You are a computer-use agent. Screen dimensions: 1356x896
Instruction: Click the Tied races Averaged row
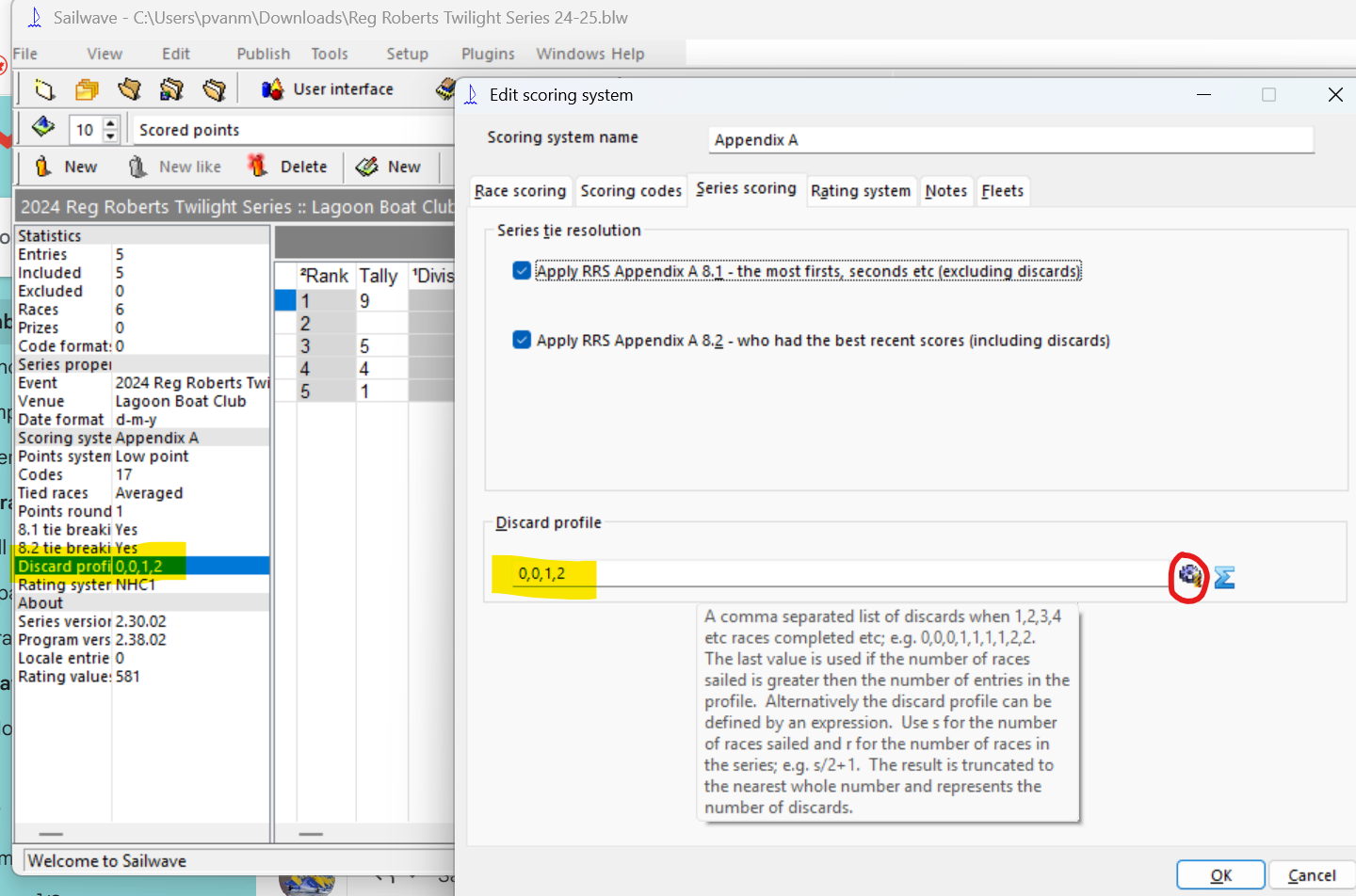[x=142, y=493]
